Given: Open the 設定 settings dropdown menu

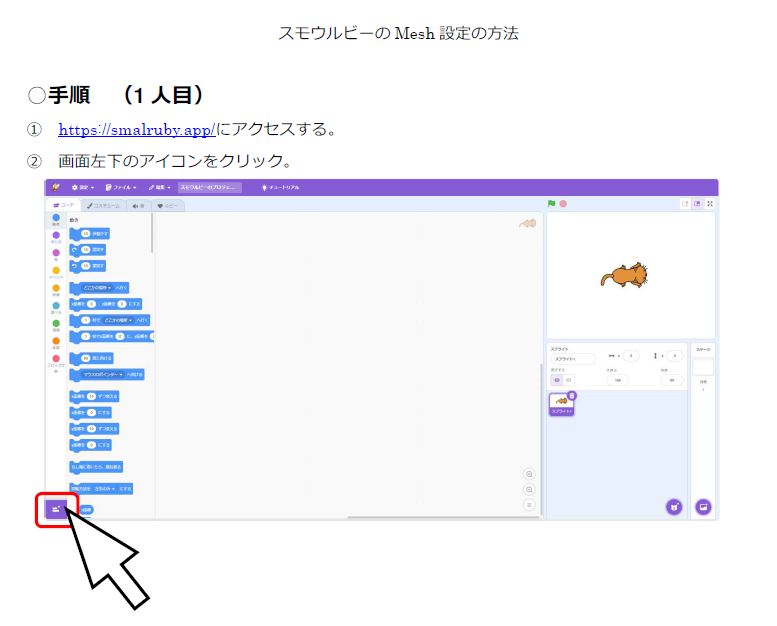Looking at the screenshot, I should [82, 187].
